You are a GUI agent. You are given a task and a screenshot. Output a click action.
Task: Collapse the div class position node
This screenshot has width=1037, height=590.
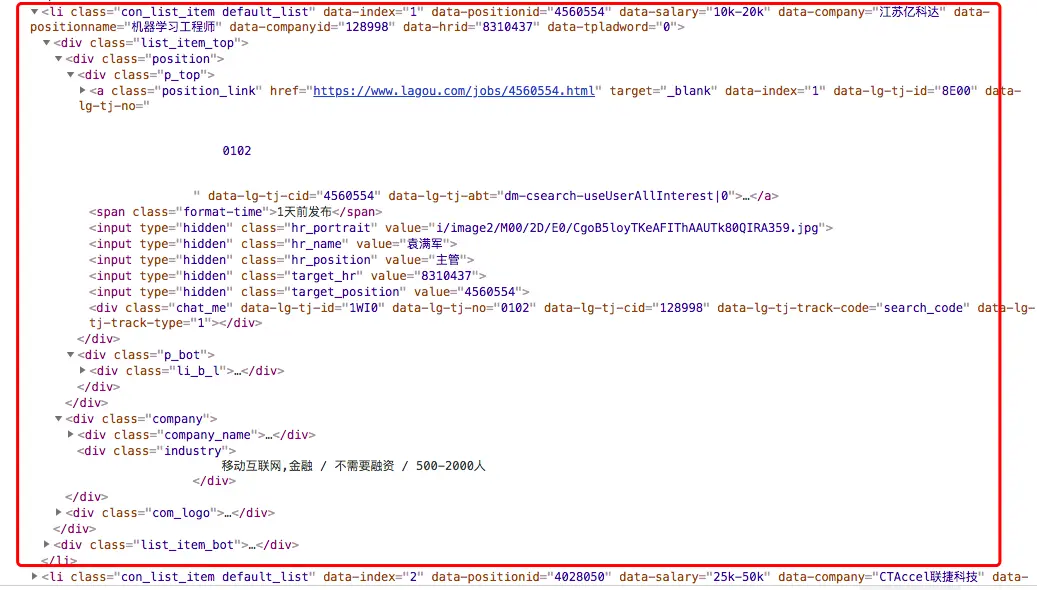(x=58, y=59)
